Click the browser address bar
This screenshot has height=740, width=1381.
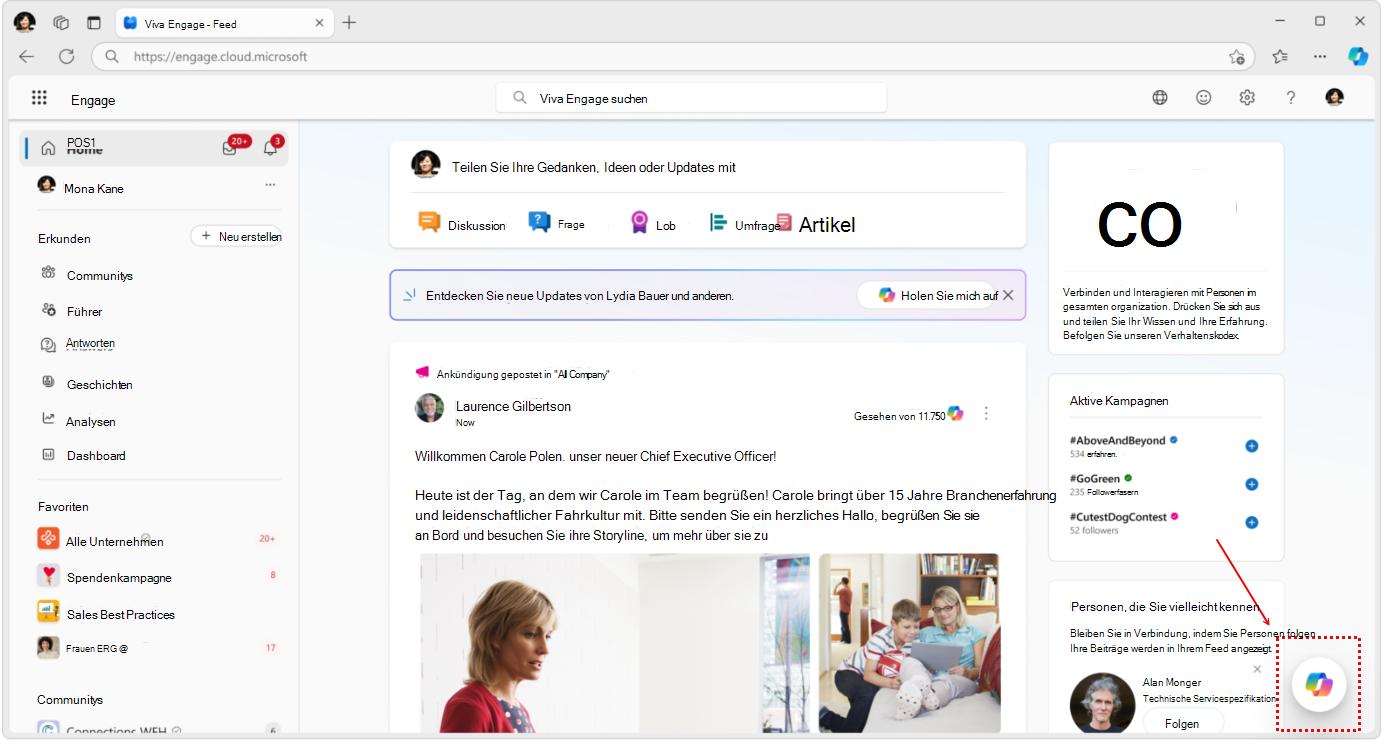click(675, 57)
